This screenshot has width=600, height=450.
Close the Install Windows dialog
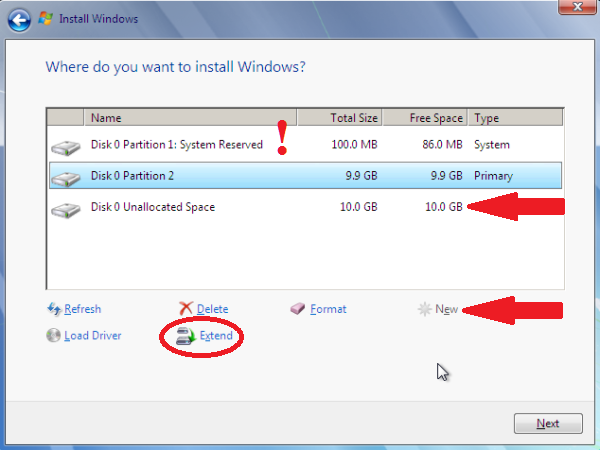click(577, 7)
